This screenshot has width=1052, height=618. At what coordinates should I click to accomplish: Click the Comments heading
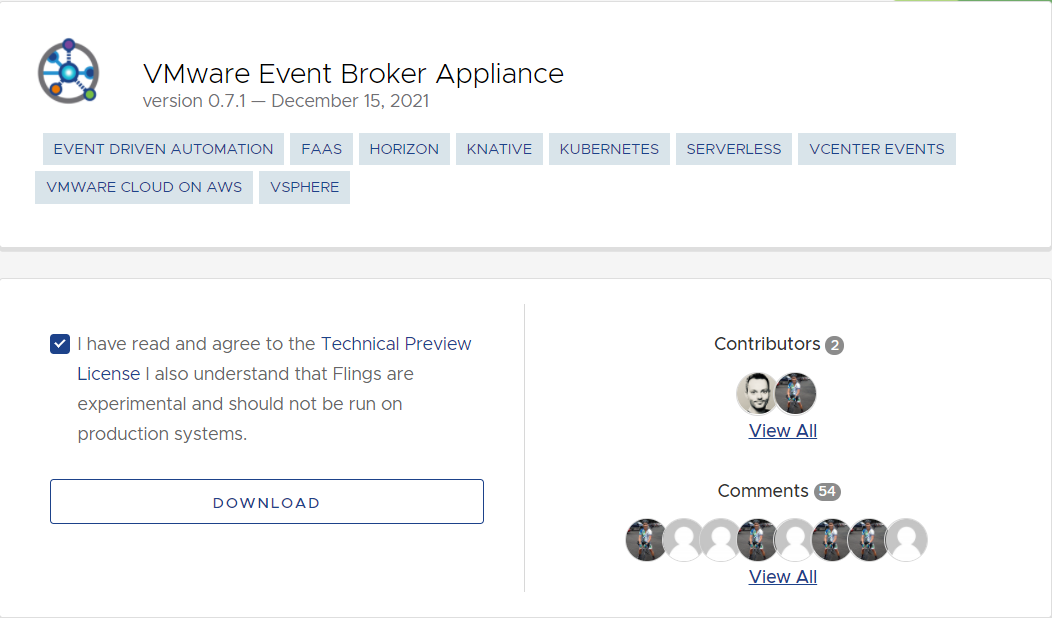click(763, 491)
